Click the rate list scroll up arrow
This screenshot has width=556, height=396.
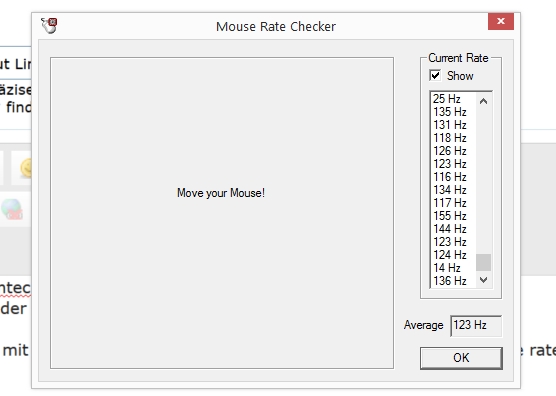483,101
